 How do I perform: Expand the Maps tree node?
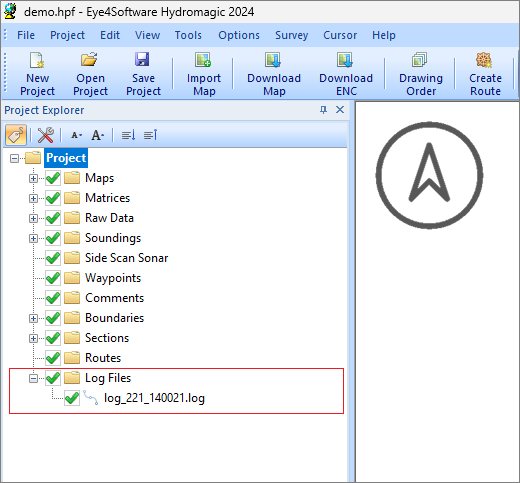[33, 179]
